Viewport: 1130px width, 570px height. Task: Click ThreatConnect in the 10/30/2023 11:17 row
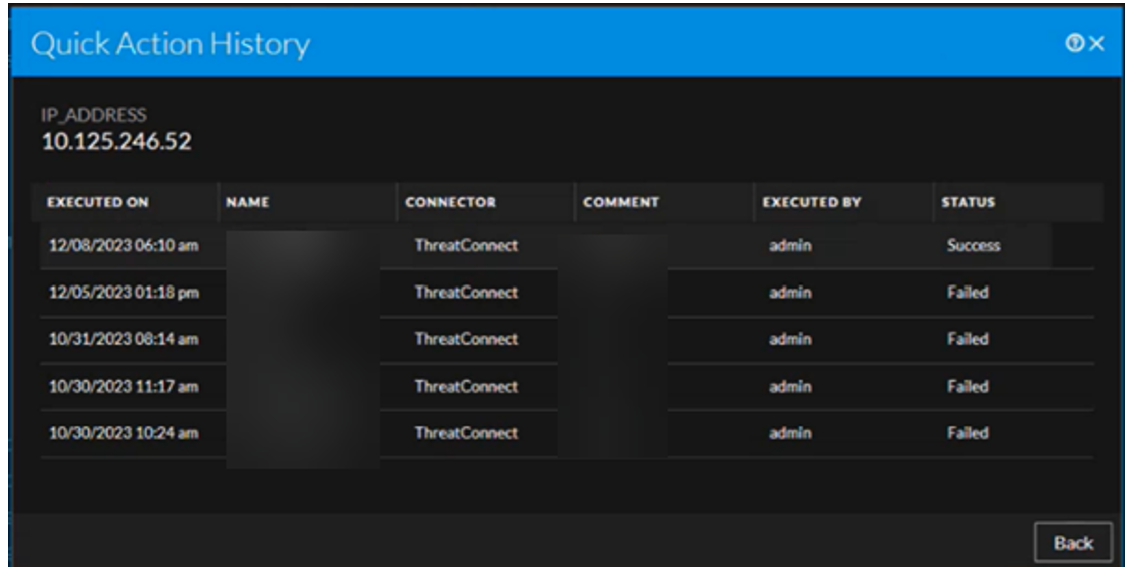pos(466,386)
